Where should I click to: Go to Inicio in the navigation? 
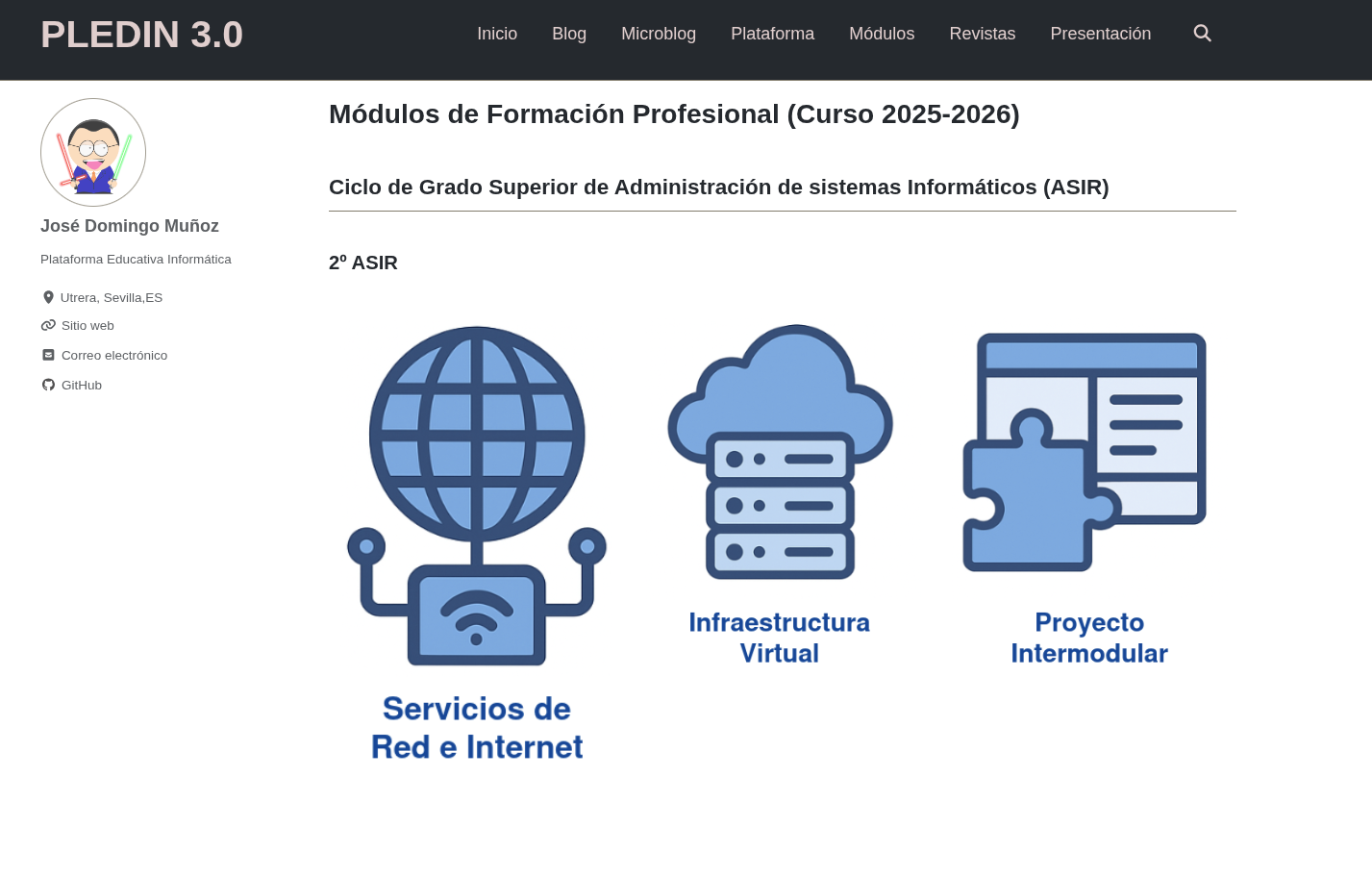coord(497,34)
